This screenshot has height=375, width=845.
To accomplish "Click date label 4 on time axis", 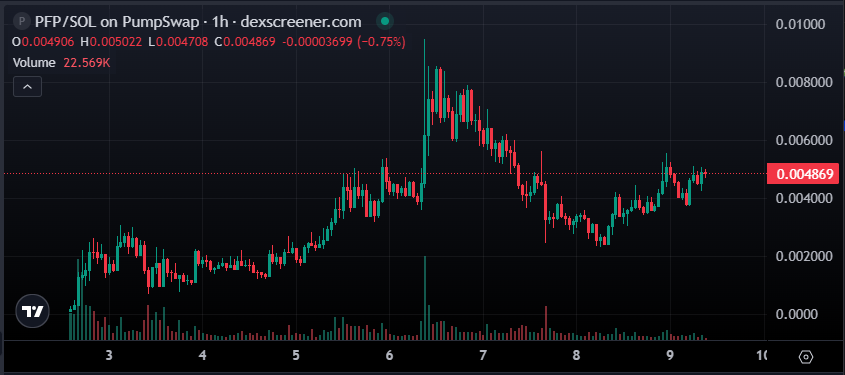I will 203,356.
